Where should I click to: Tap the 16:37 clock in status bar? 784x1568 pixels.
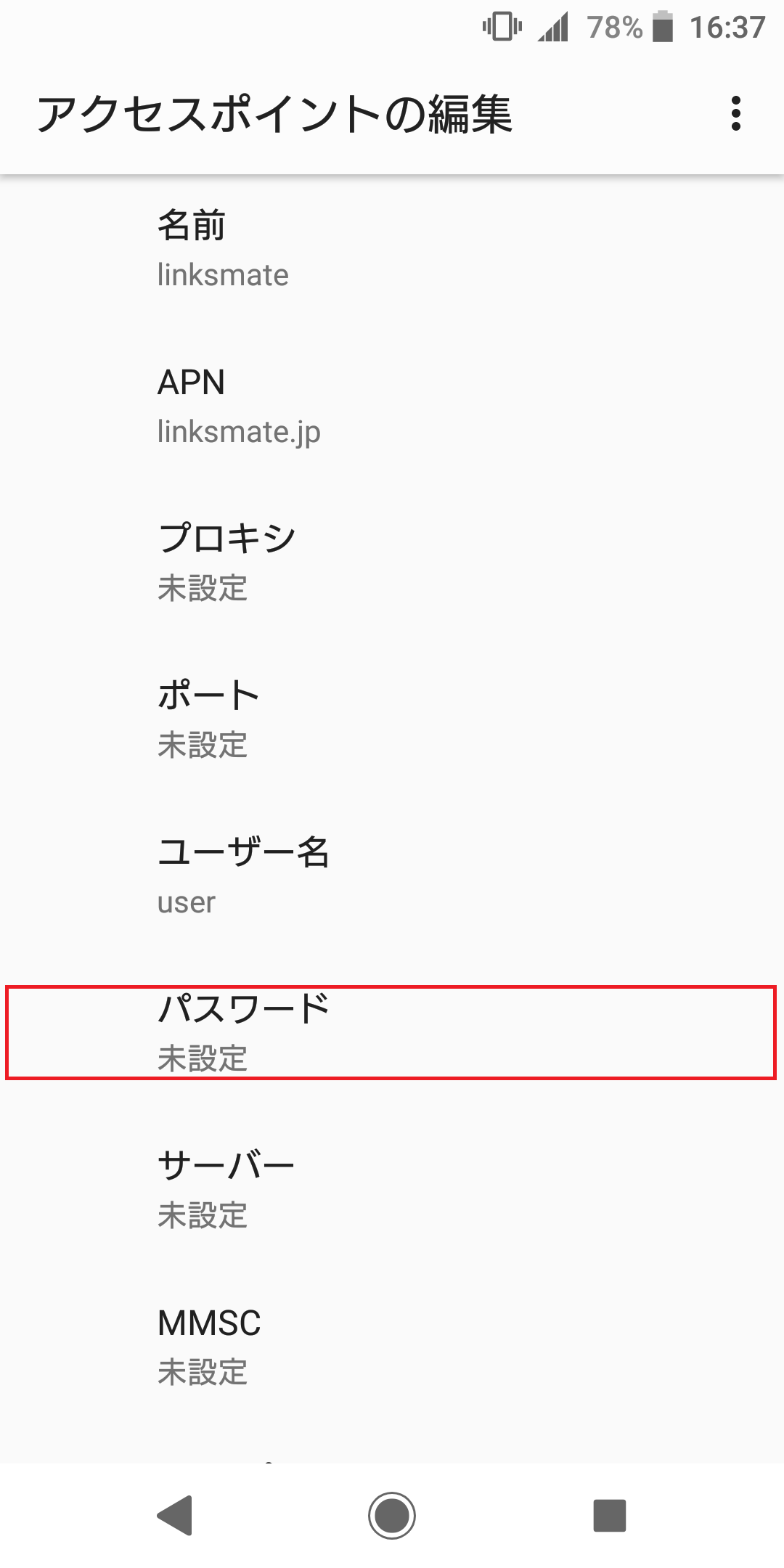[727, 28]
